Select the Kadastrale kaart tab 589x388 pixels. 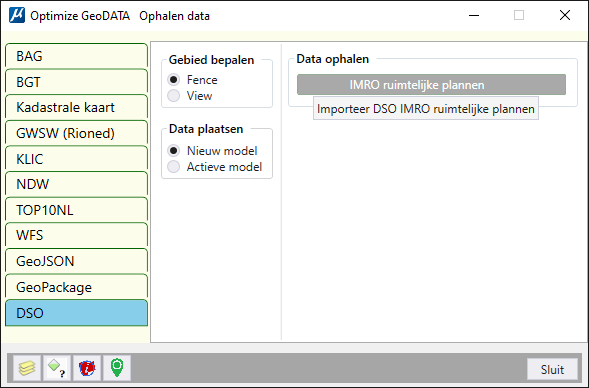tap(76, 107)
